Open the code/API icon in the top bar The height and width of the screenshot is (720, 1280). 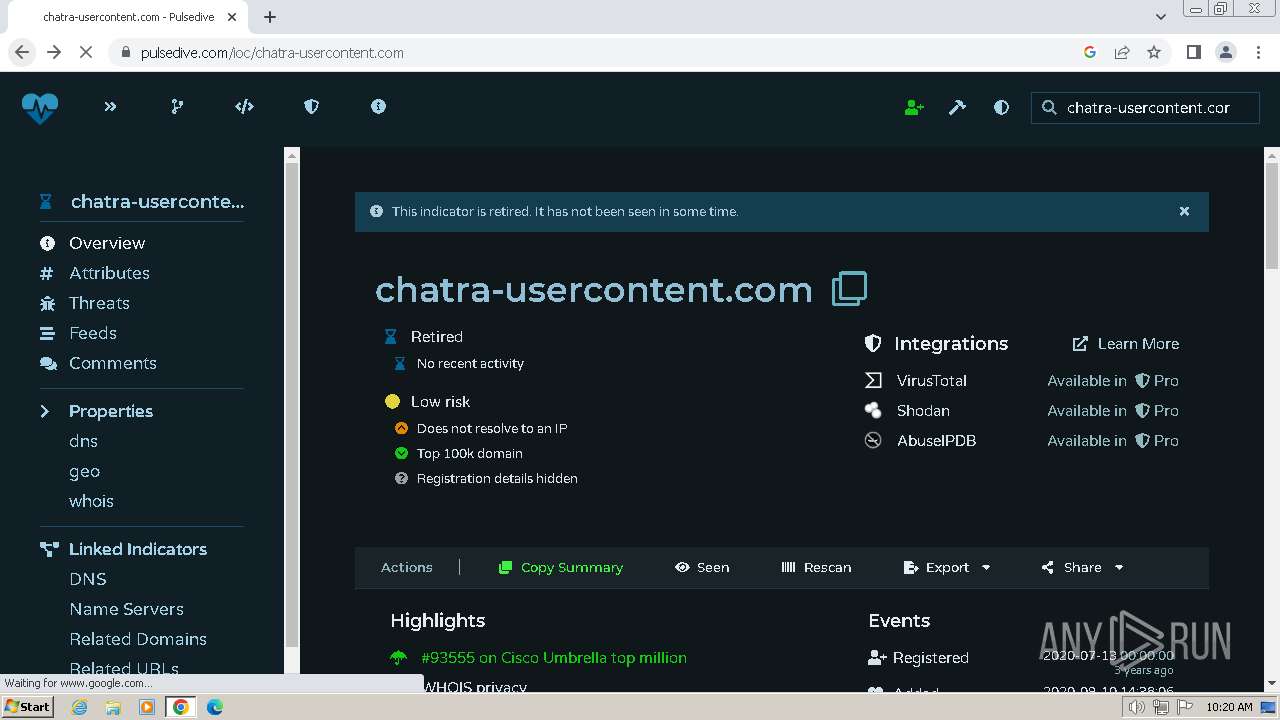[244, 107]
